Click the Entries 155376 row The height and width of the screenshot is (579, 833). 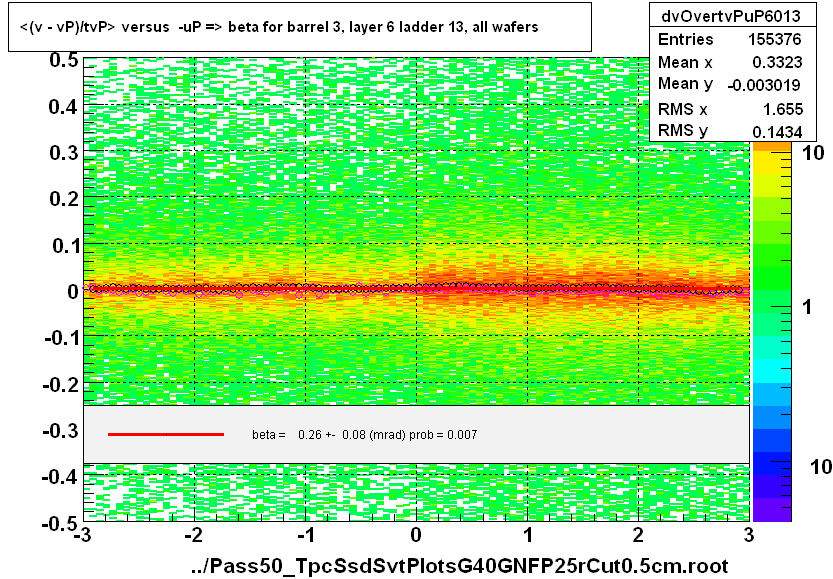point(729,39)
